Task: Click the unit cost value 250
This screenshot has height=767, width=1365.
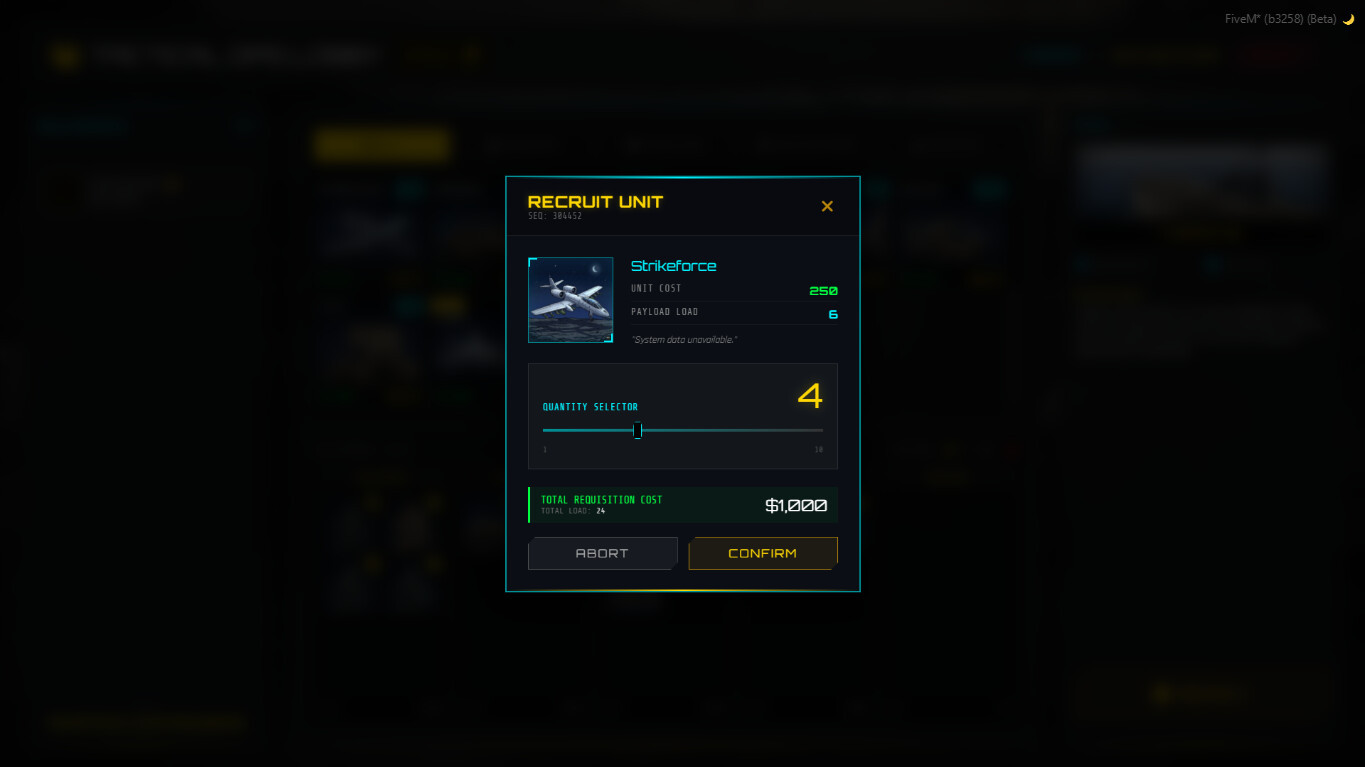Action: coord(823,291)
